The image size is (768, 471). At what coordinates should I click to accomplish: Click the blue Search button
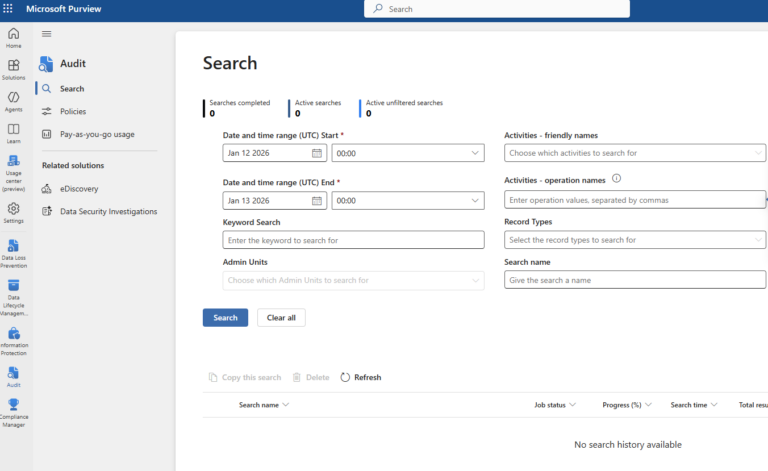coord(225,318)
